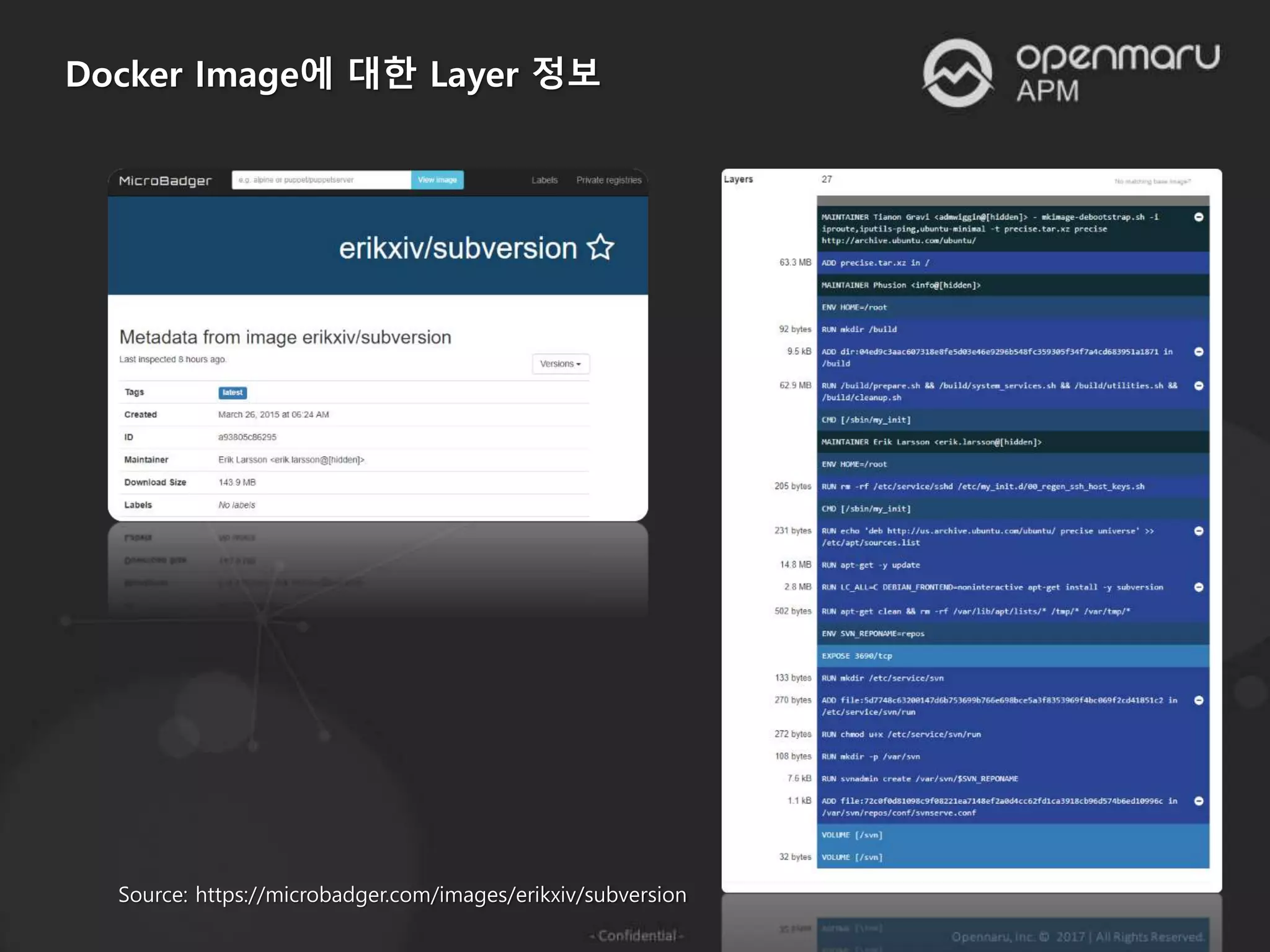Click the MicroBadger logo
The height and width of the screenshot is (952, 1270).
165,180
